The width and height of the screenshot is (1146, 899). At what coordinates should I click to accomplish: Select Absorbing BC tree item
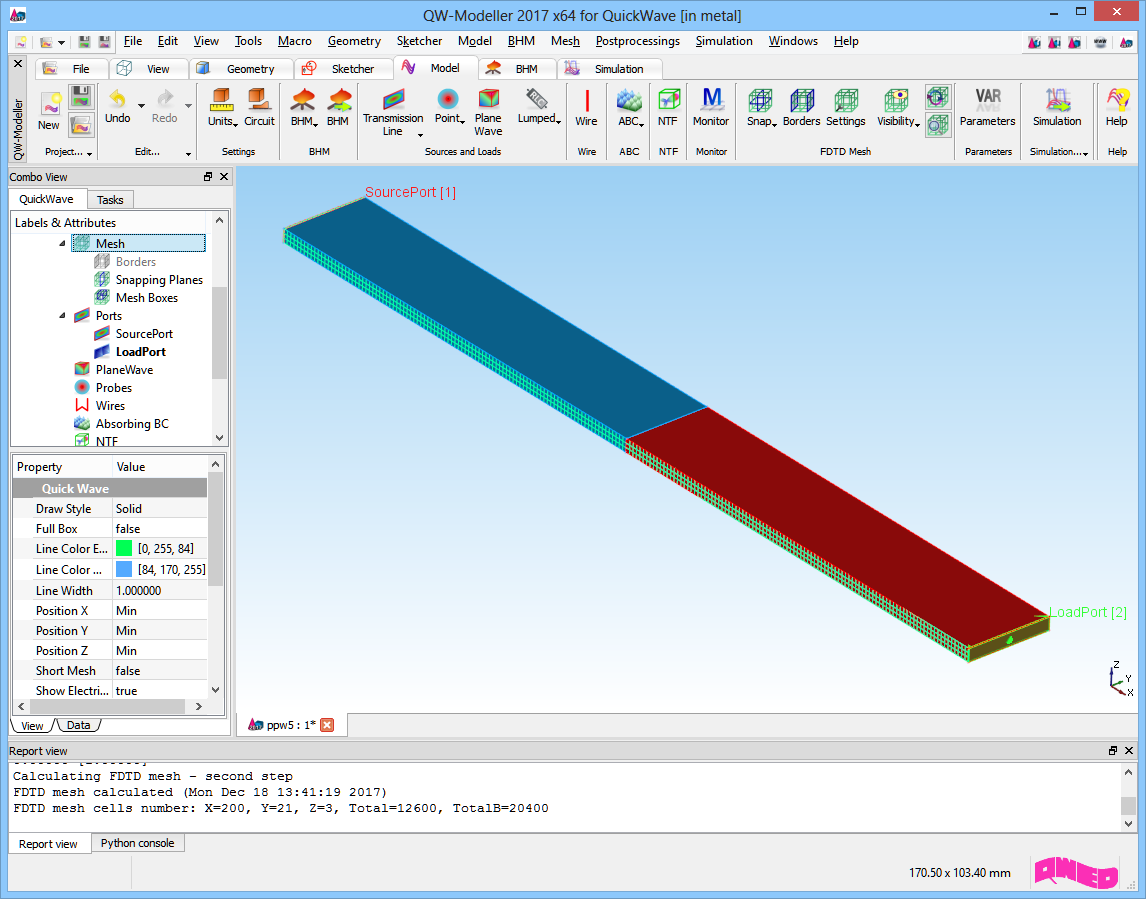pyautogui.click(x=132, y=423)
